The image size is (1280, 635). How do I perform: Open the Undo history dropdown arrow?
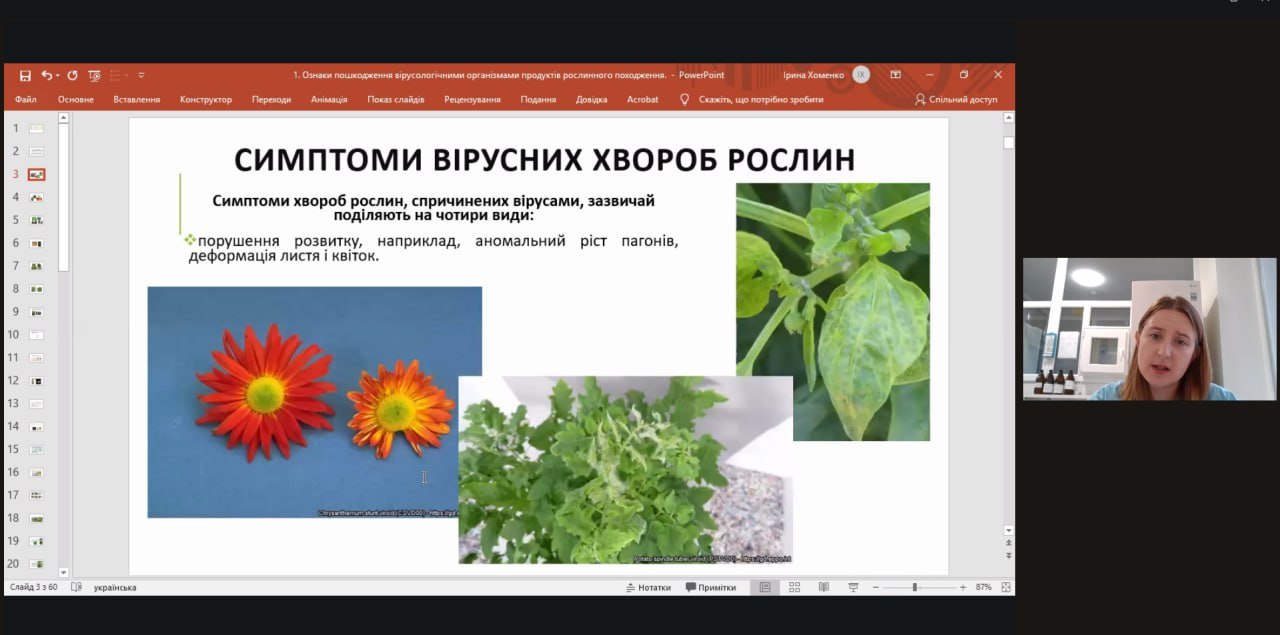point(58,75)
